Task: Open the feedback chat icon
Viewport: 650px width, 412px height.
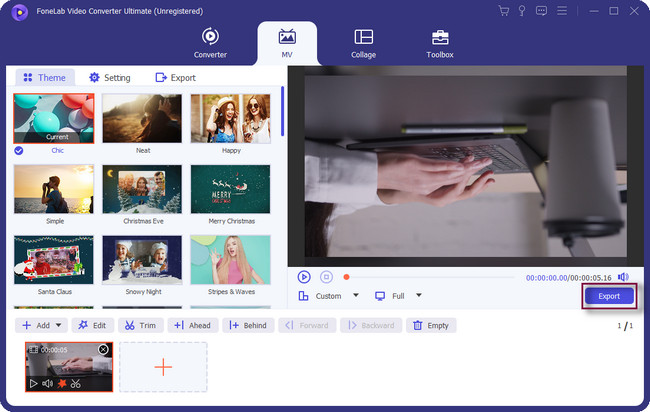Action: (x=541, y=11)
